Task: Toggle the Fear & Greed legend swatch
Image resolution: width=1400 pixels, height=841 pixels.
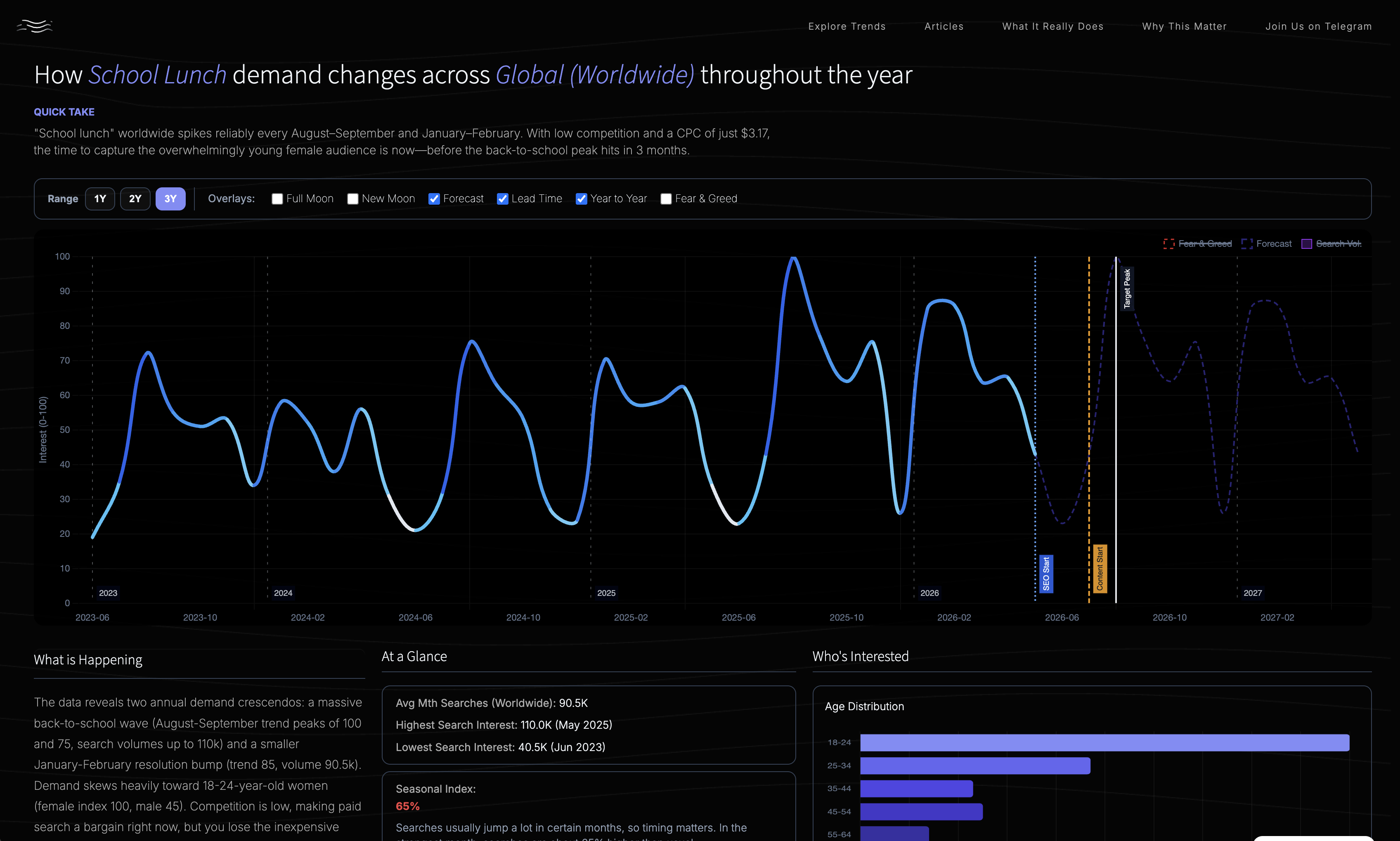Action: (1169, 244)
